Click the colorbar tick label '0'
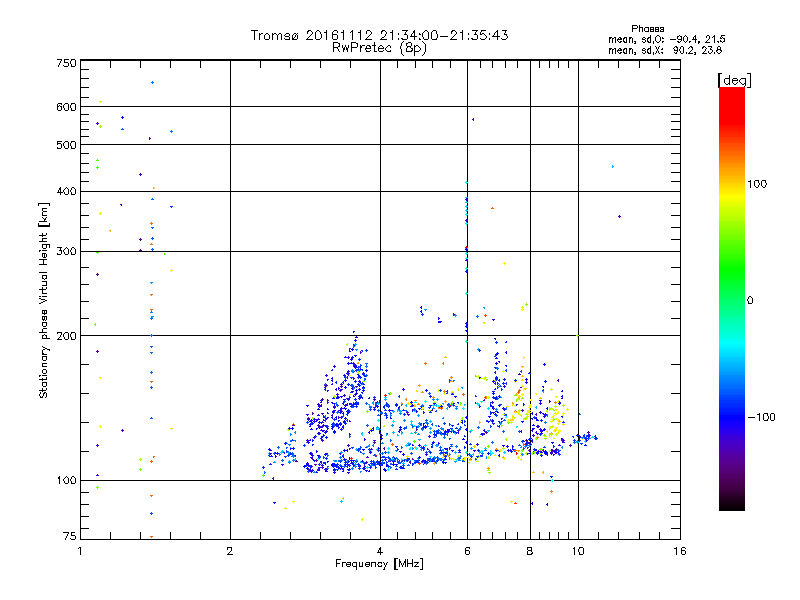The height and width of the screenshot is (600, 800). 750,301
